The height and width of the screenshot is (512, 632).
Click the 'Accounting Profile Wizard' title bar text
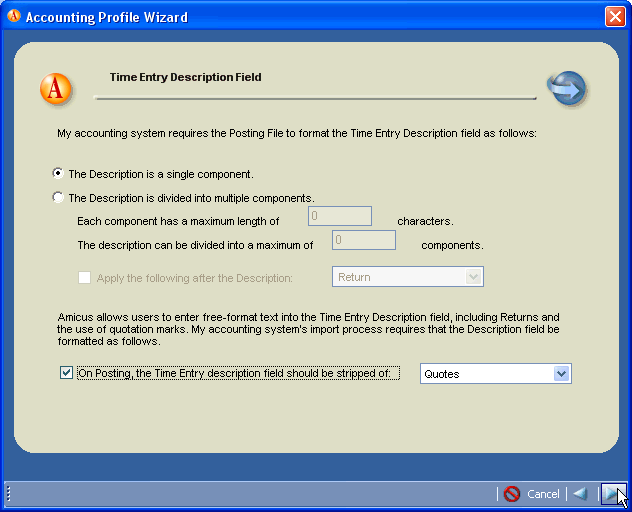click(x=106, y=17)
